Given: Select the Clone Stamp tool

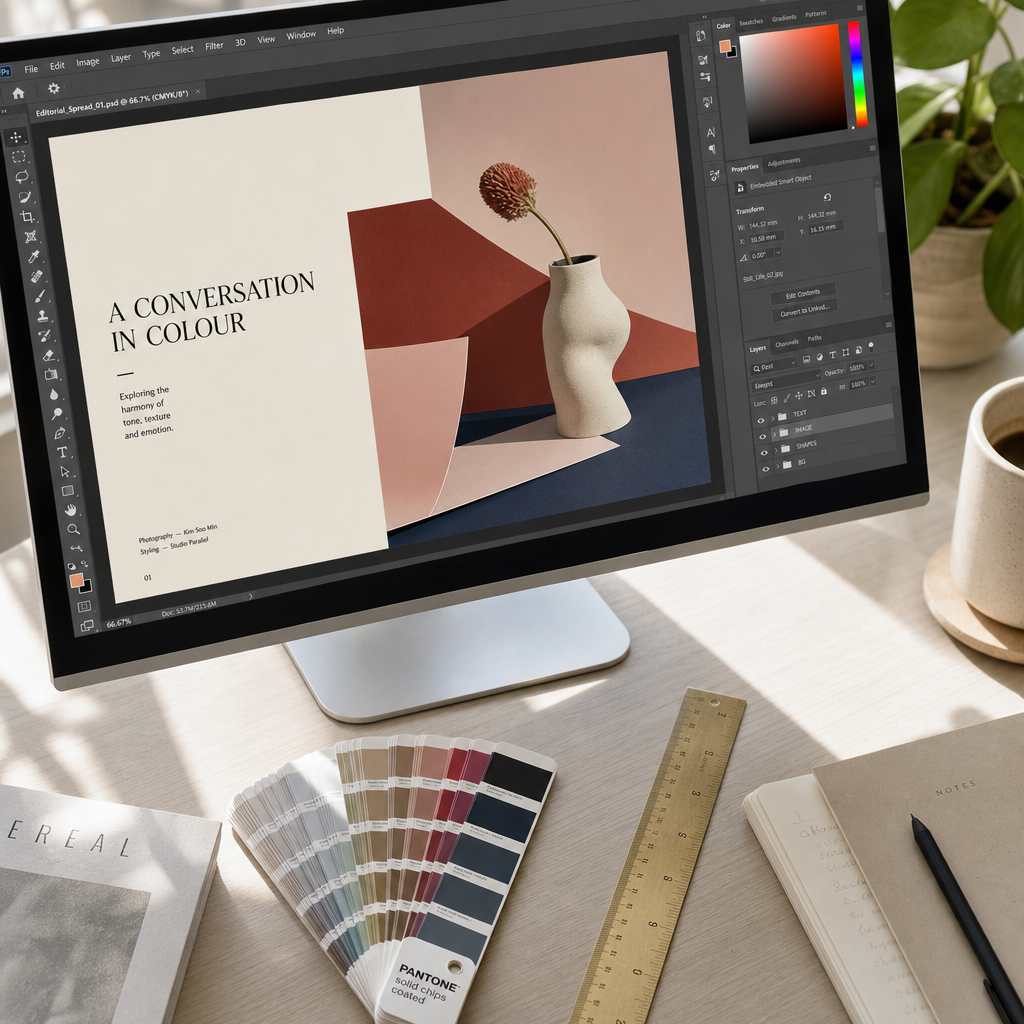Looking at the screenshot, I should tap(42, 316).
